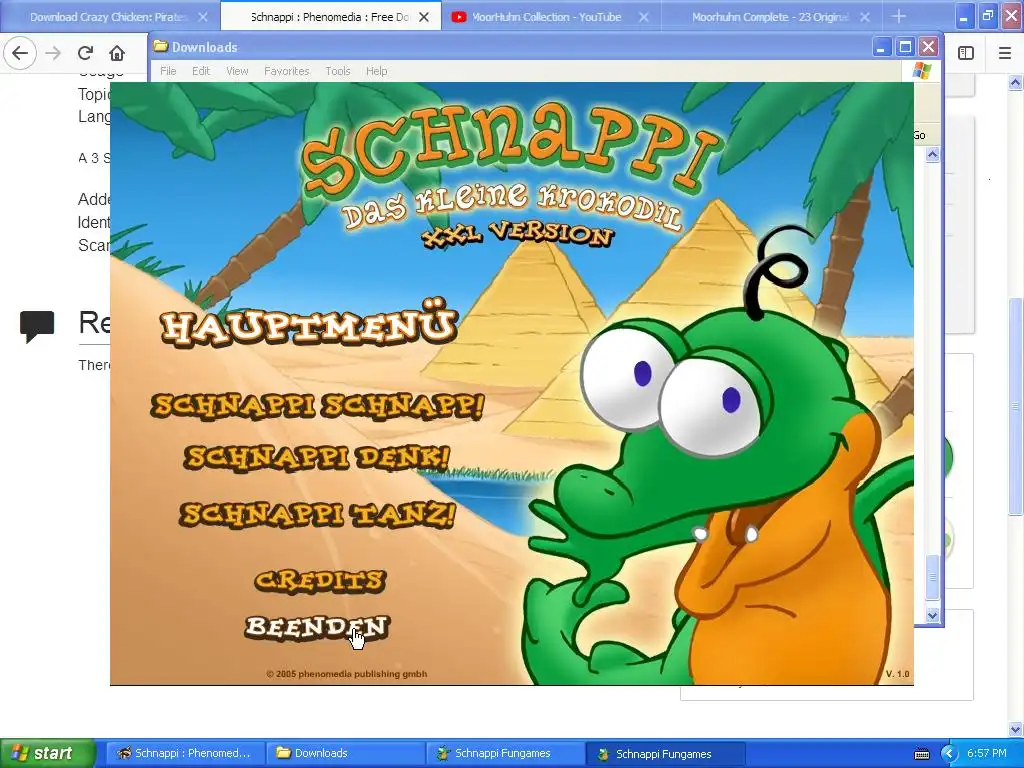Open Tools menu in Downloads window

[x=338, y=71]
